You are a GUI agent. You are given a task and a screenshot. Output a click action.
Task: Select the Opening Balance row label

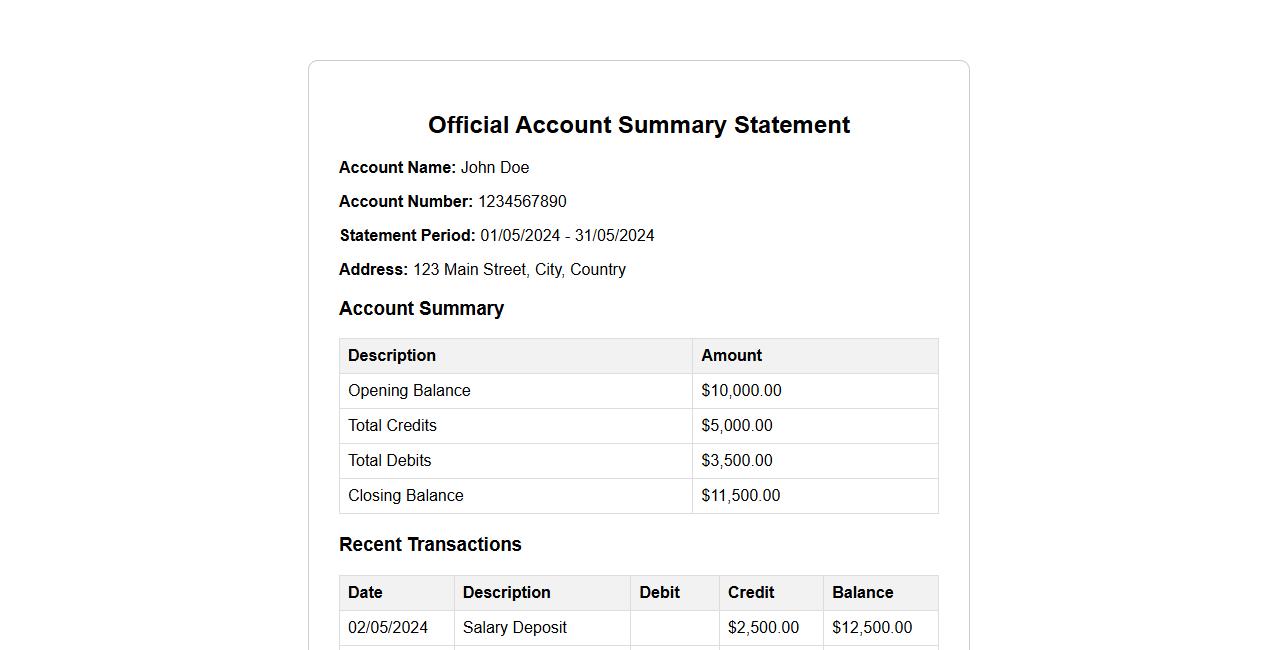409,391
